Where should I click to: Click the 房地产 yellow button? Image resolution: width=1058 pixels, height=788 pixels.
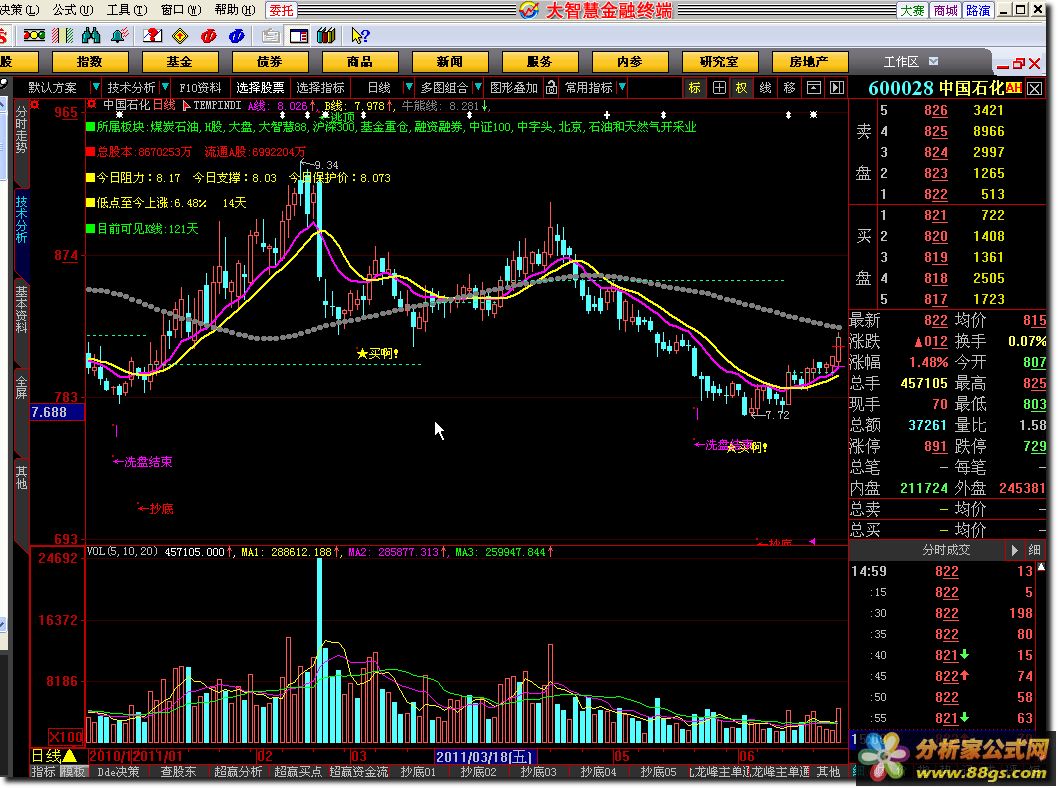pos(809,62)
